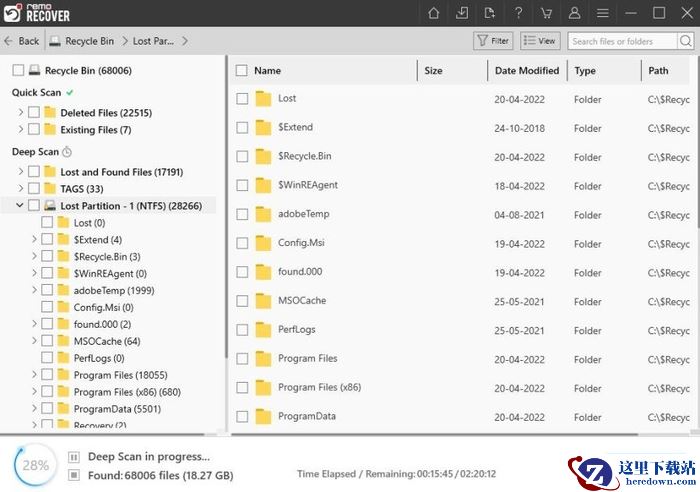Go to the Home icon in title bar
This screenshot has width=700, height=492.
tap(433, 13)
